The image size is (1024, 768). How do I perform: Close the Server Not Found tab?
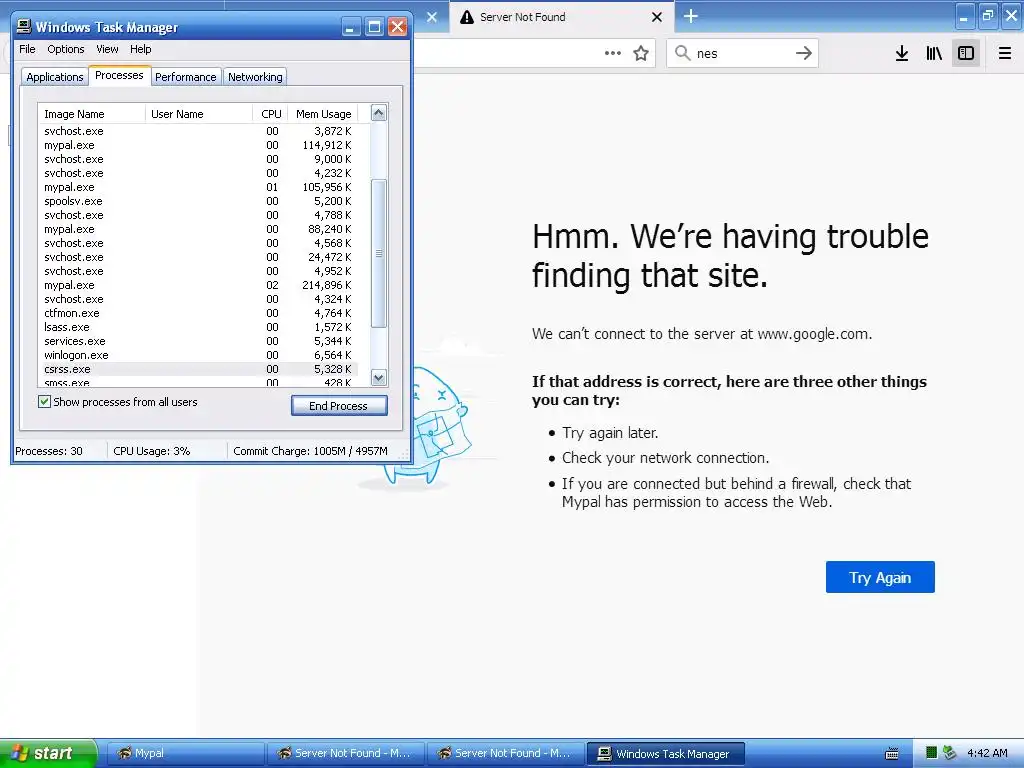coord(657,17)
